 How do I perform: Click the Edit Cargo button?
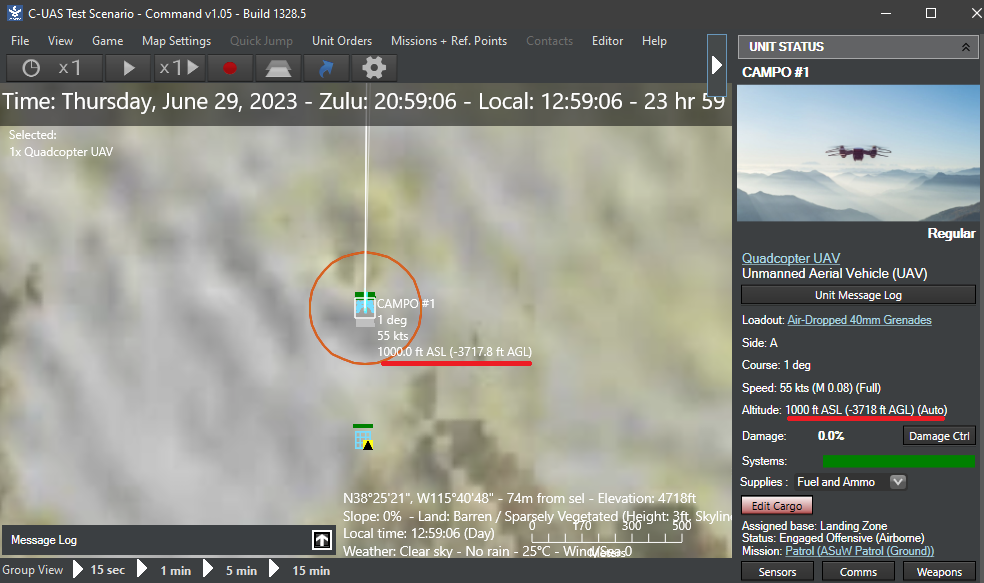[x=777, y=506]
